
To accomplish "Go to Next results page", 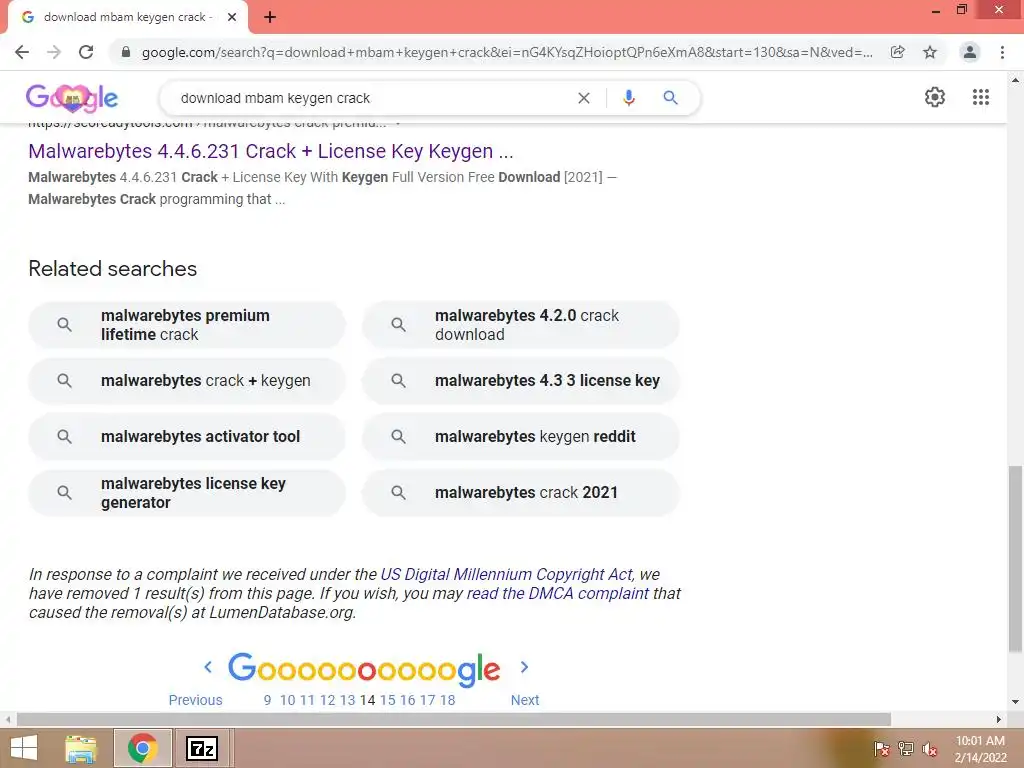I will [525, 700].
